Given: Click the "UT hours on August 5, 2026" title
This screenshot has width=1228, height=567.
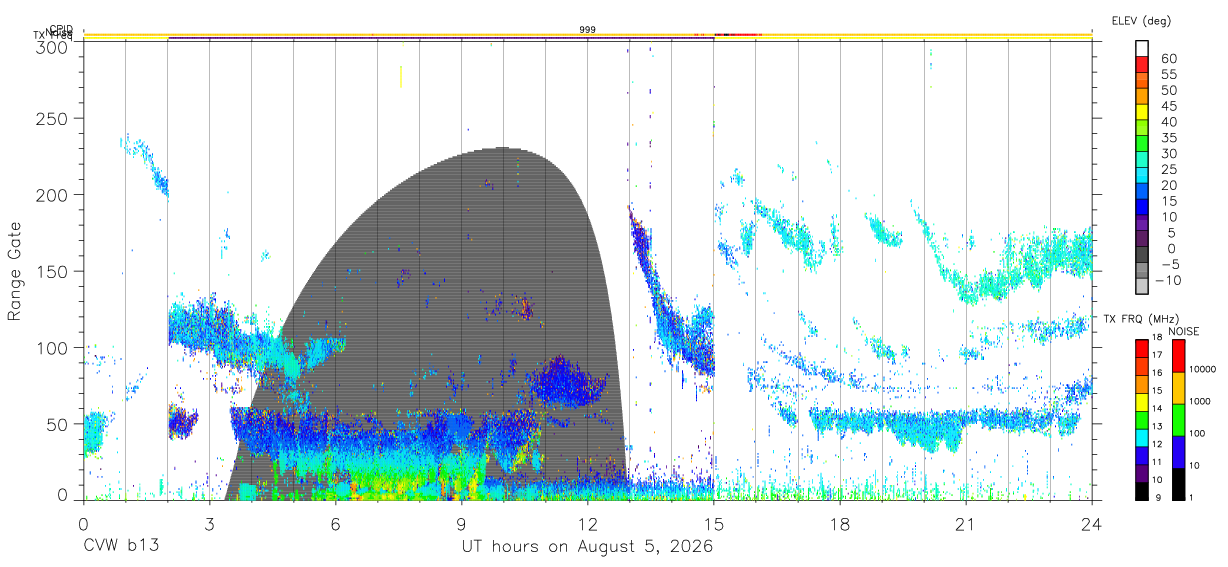Looking at the screenshot, I should 587,547.
